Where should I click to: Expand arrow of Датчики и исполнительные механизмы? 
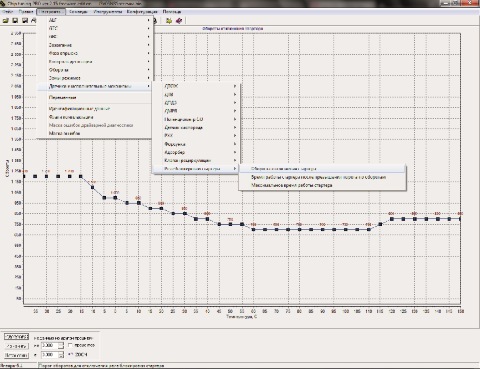click(149, 86)
